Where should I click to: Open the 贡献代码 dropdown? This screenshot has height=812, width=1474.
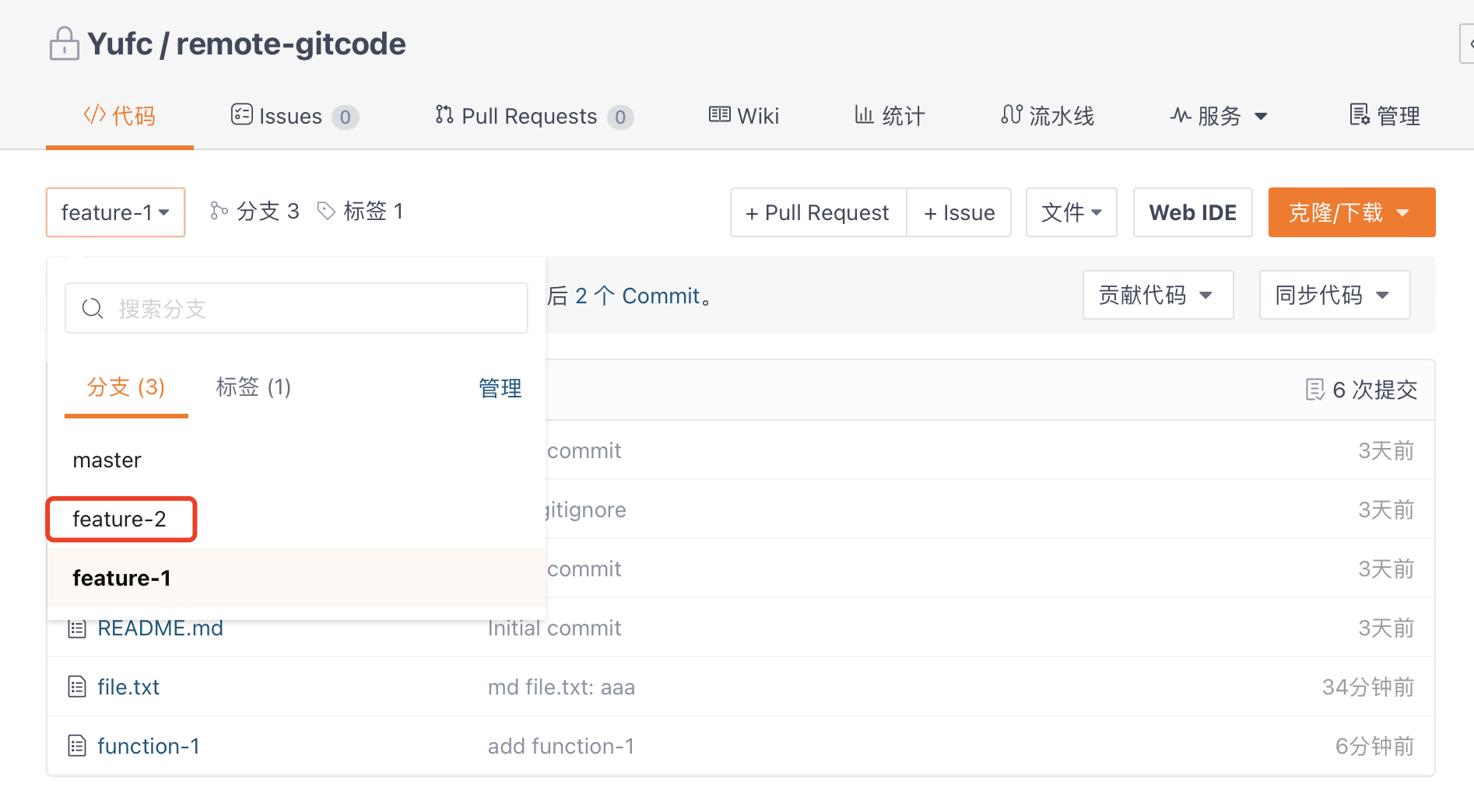pyautogui.click(x=1157, y=295)
